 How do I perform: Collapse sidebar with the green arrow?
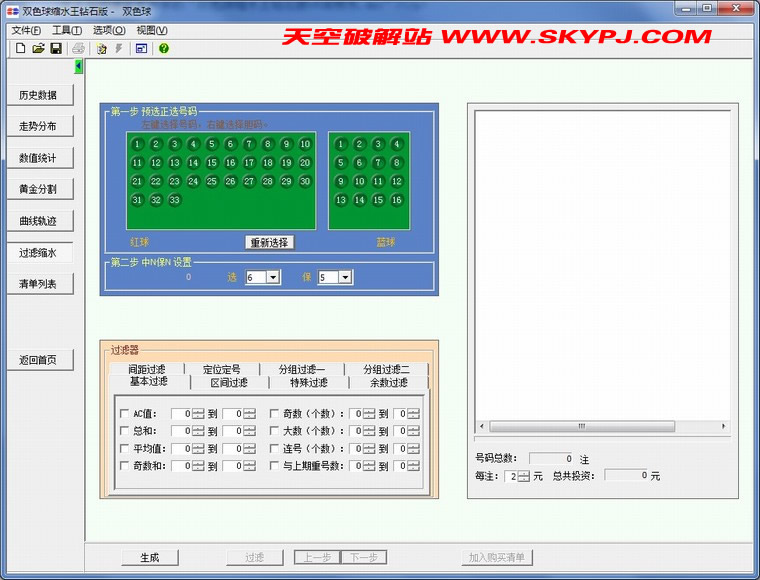(x=79, y=67)
